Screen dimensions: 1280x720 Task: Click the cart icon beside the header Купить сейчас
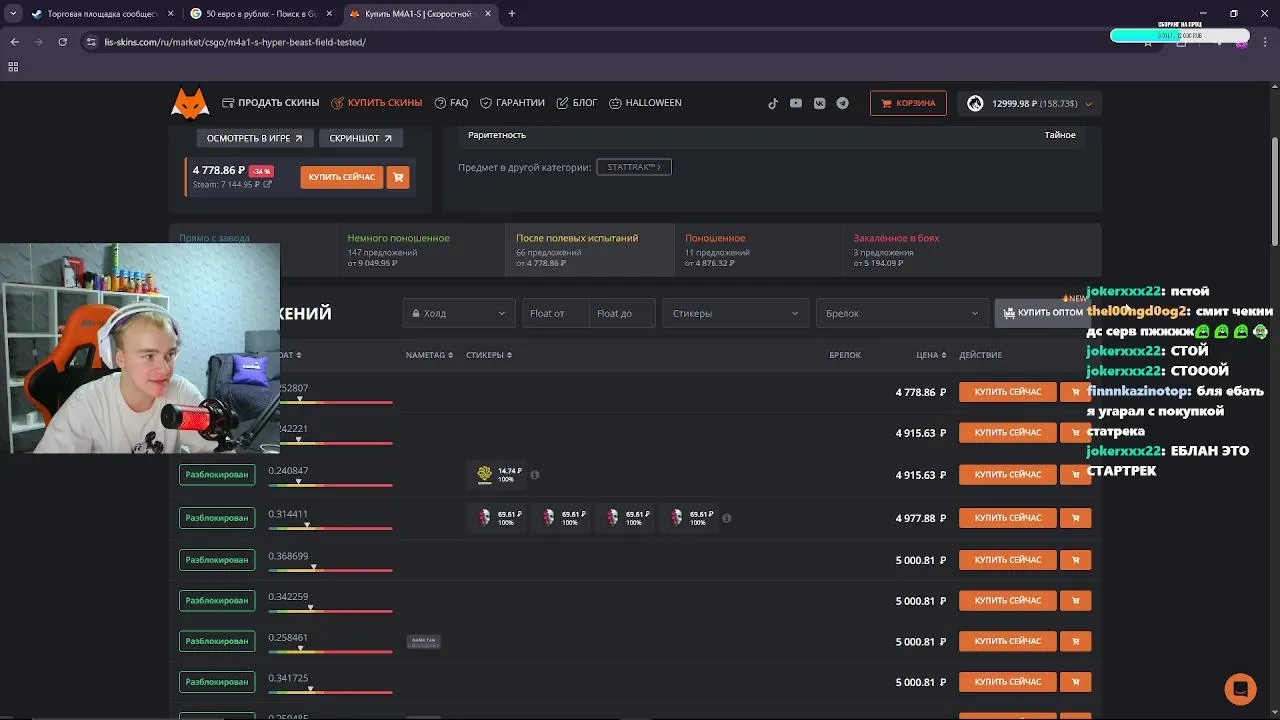398,177
